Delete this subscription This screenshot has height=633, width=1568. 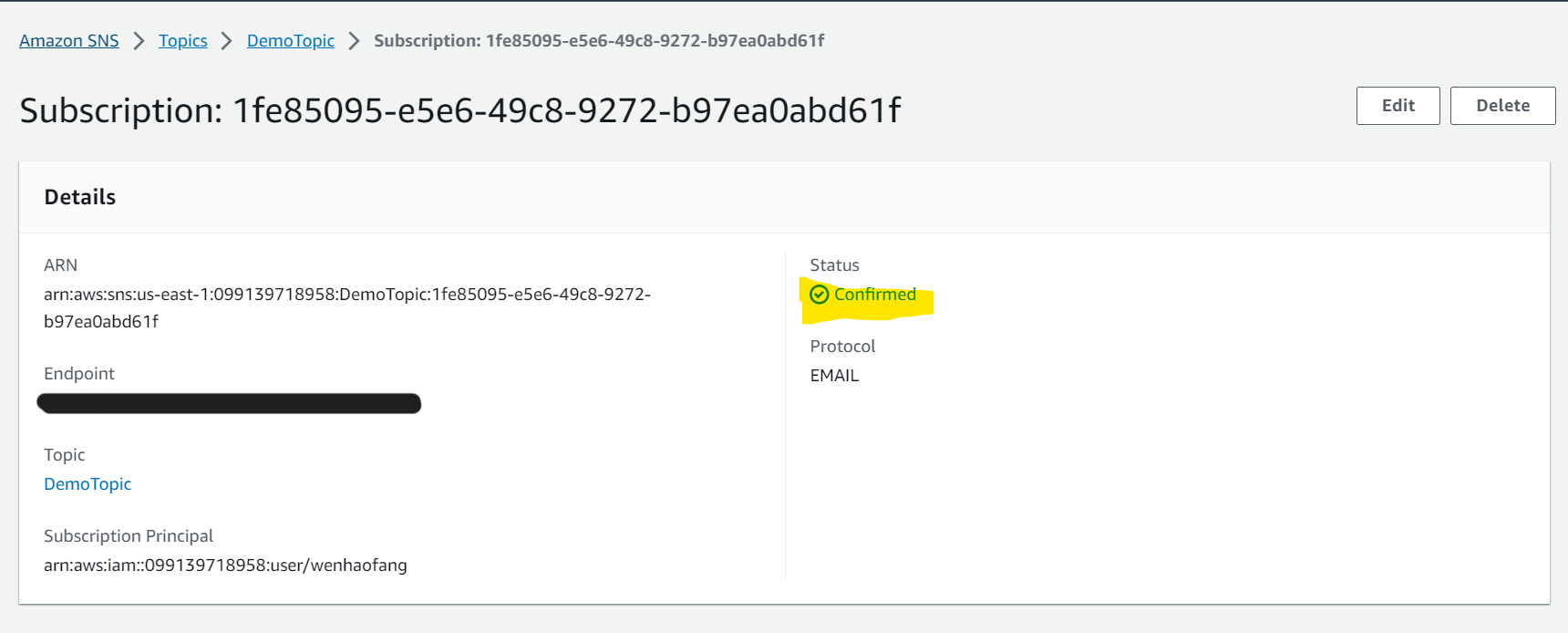[x=1502, y=106]
